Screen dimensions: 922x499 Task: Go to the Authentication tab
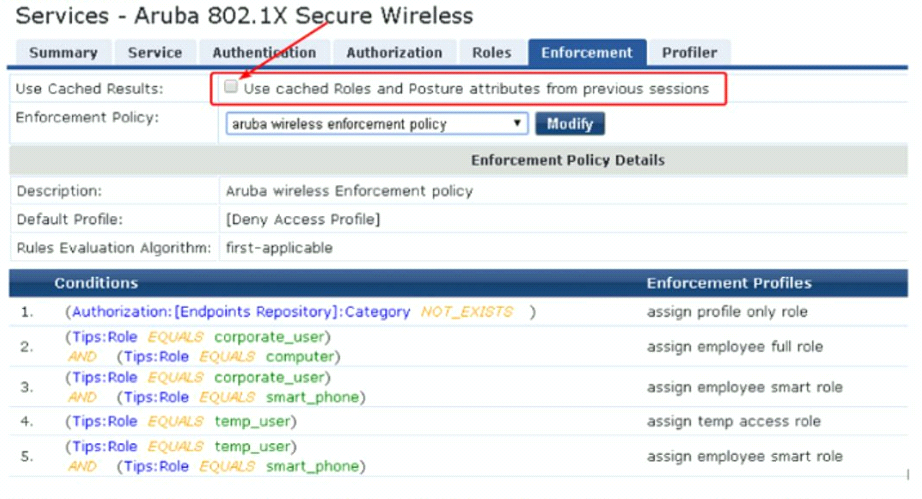click(x=264, y=53)
